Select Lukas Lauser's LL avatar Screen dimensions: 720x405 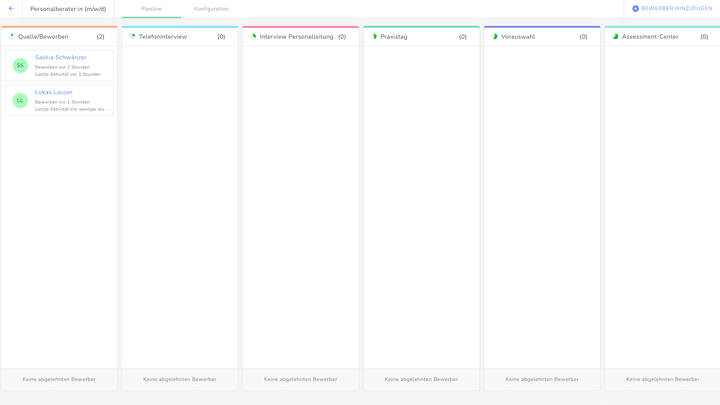click(x=20, y=100)
